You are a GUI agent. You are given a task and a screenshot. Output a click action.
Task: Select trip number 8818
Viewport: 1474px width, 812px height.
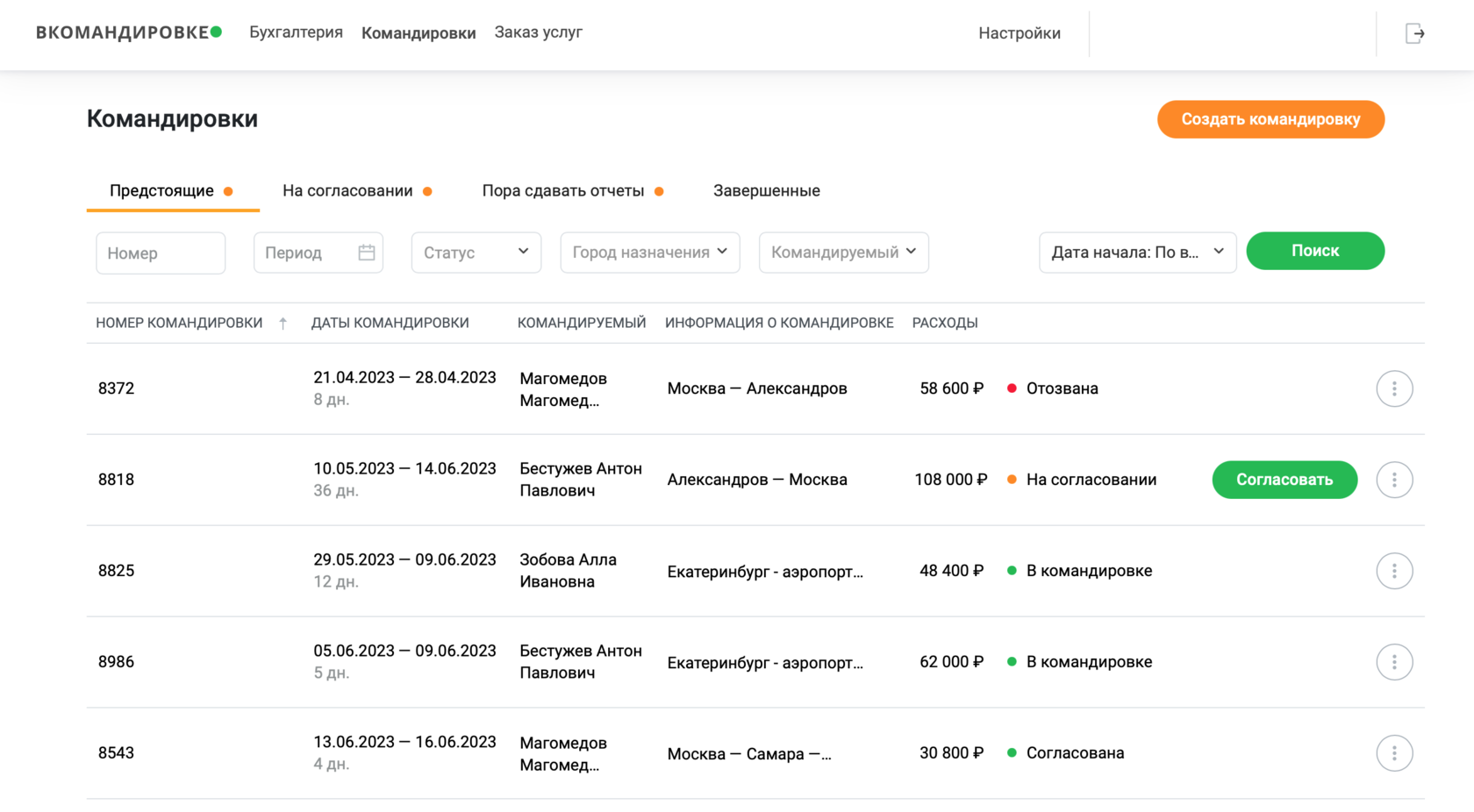tap(116, 480)
